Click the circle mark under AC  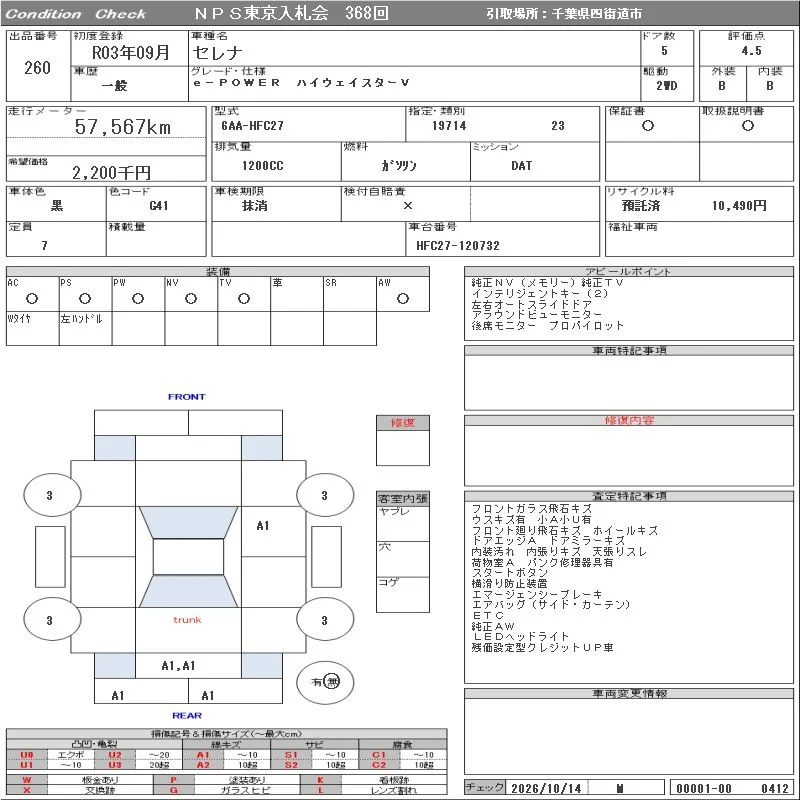pyautogui.click(x=32, y=298)
